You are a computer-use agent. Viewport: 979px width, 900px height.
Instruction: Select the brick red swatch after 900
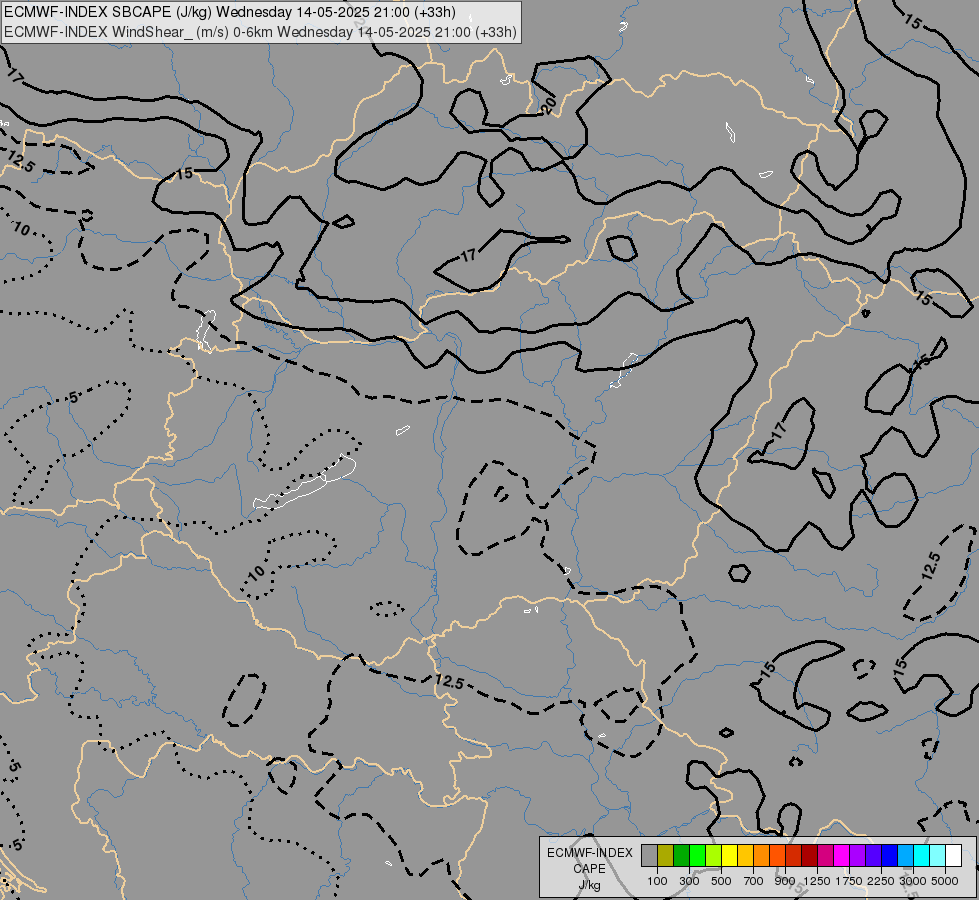click(794, 855)
